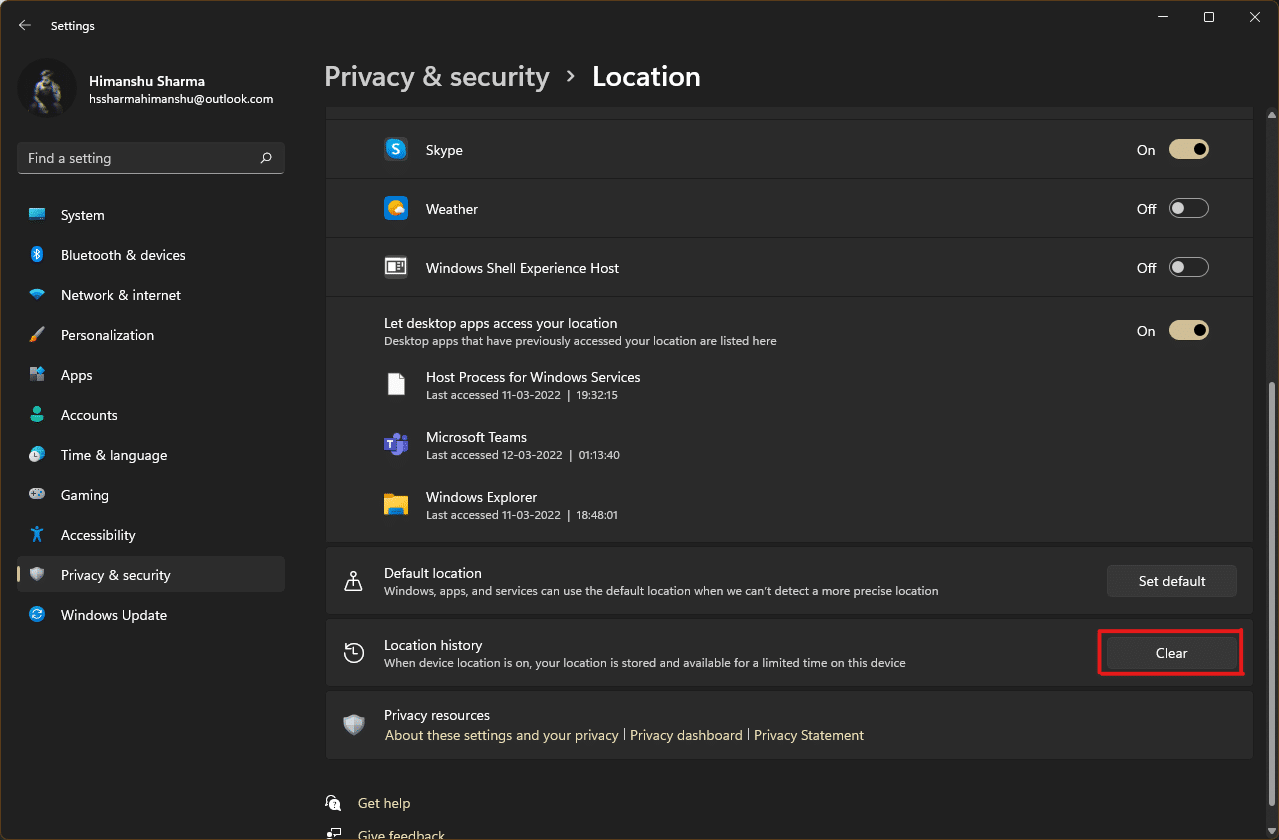The image size is (1279, 840).
Task: Click the Microsoft Teams icon
Action: pyautogui.click(x=396, y=445)
